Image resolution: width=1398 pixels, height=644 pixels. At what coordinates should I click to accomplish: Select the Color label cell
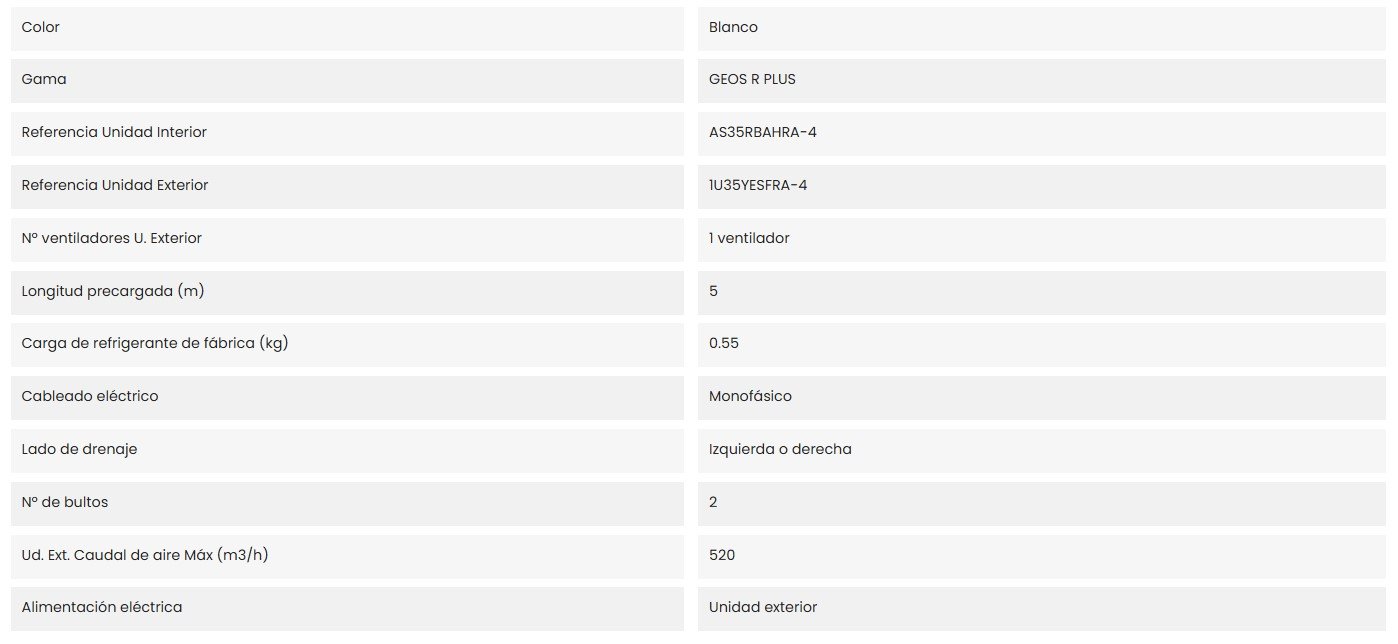(347, 28)
